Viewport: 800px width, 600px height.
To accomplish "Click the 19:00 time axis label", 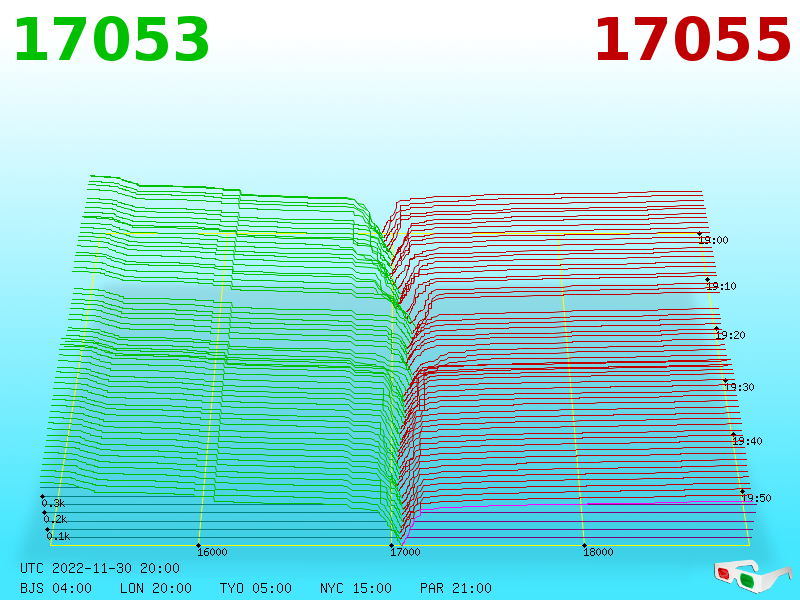I will pyautogui.click(x=713, y=240).
